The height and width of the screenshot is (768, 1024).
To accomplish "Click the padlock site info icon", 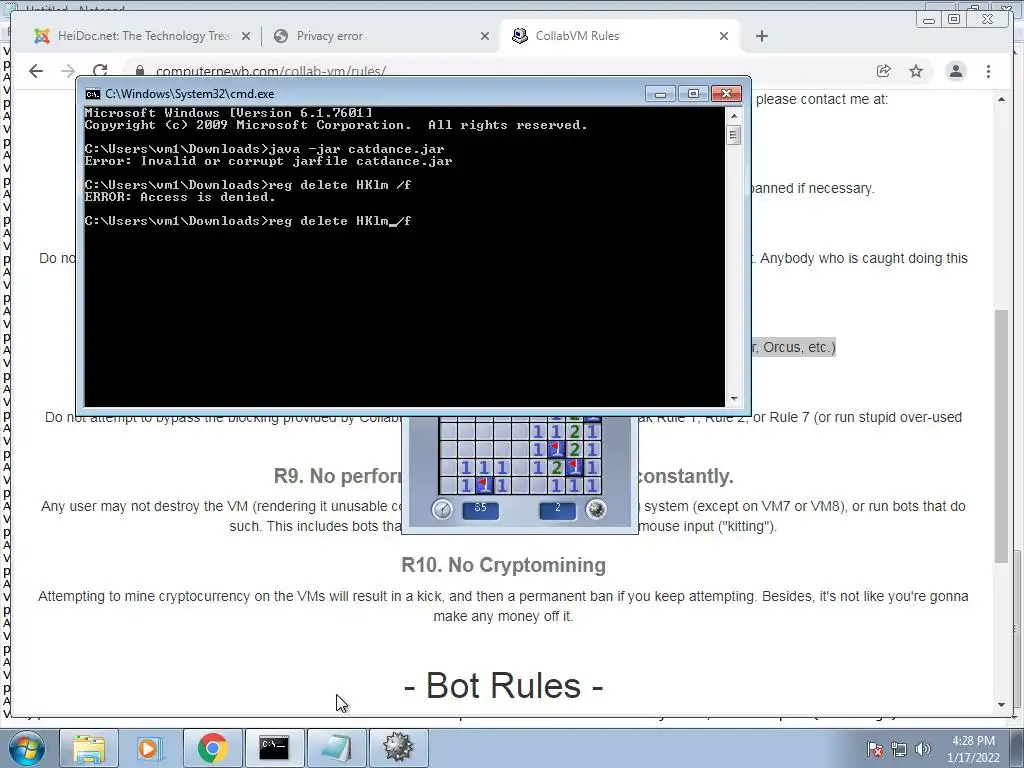I will tap(140, 70).
